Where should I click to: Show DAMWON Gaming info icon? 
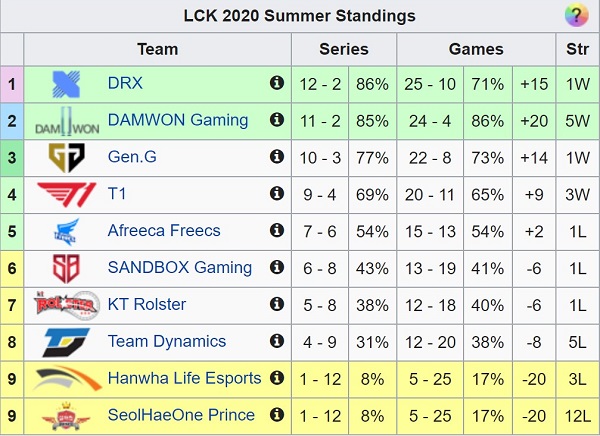pos(277,121)
